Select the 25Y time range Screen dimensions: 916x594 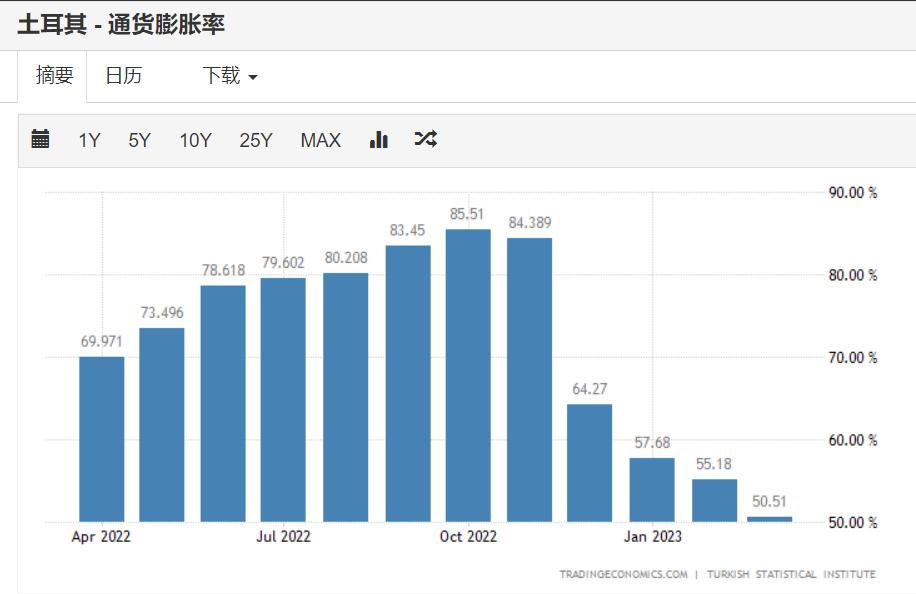coord(257,141)
